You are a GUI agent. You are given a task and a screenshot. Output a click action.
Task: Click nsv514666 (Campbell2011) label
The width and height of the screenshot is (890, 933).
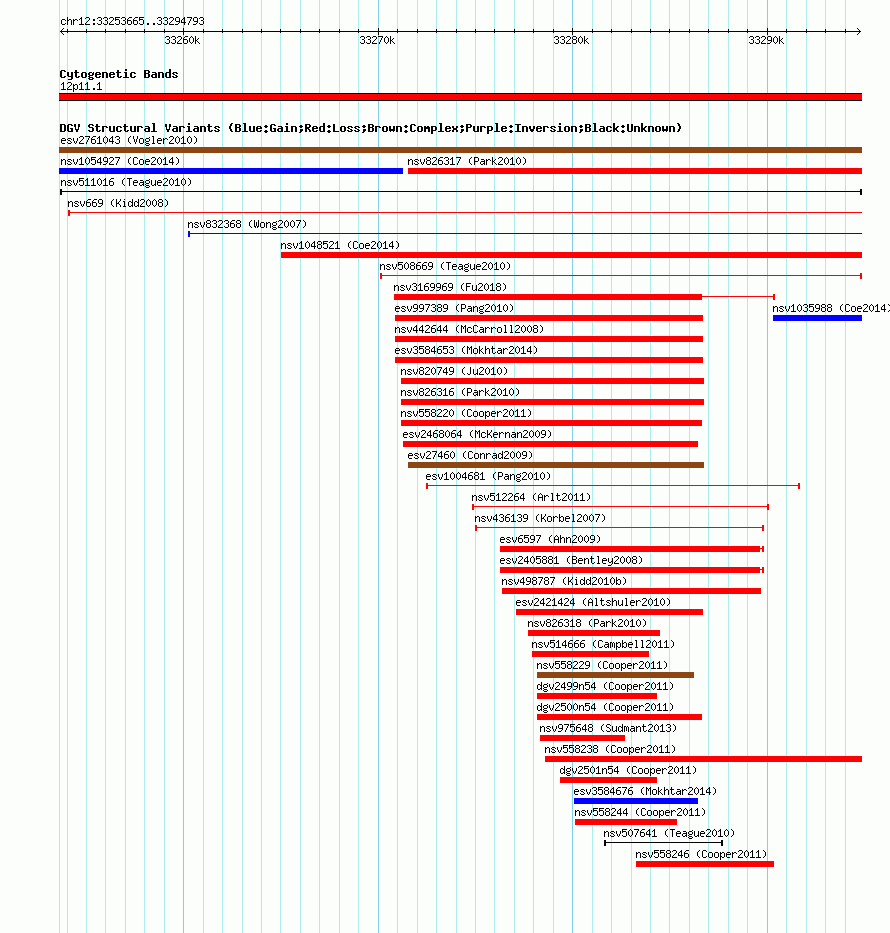[x=603, y=644]
